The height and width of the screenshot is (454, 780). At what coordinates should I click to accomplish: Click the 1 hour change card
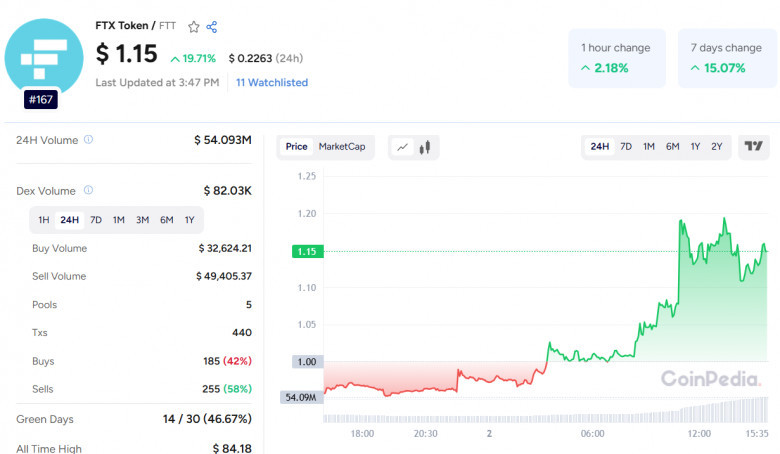click(617, 58)
